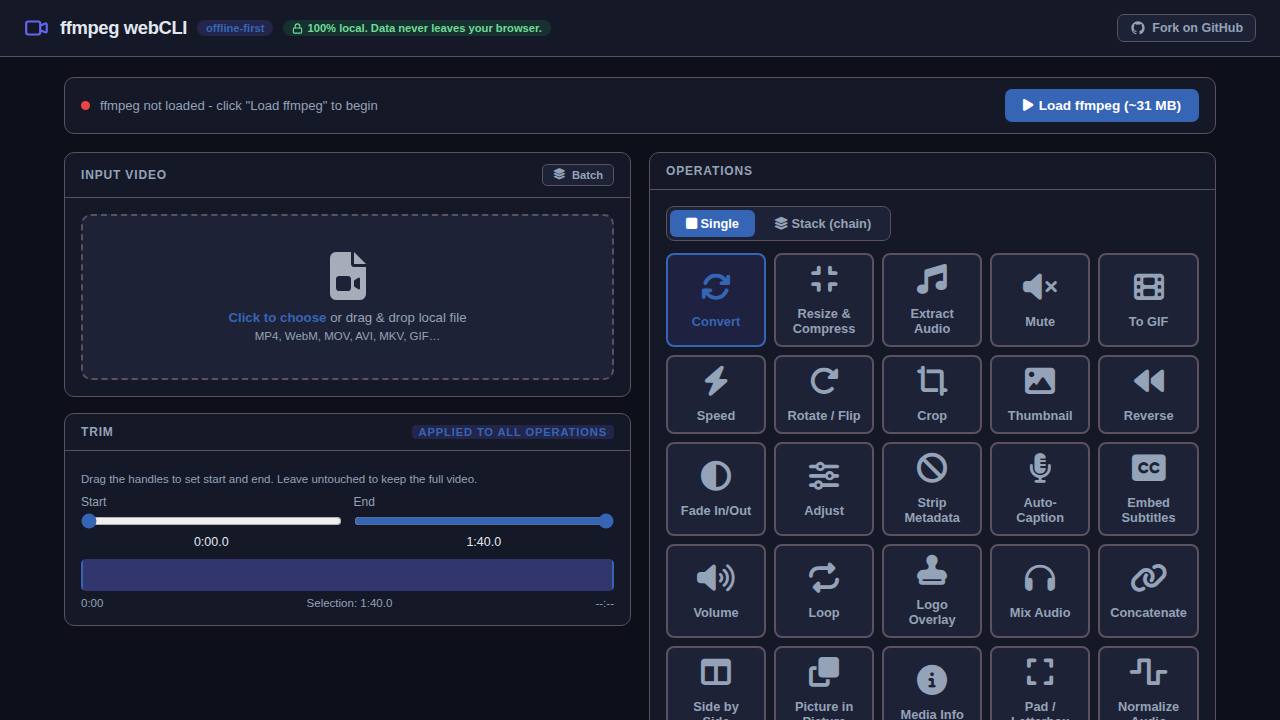
Task: Select the Thumbnail operation
Action: pyautogui.click(x=1040, y=394)
